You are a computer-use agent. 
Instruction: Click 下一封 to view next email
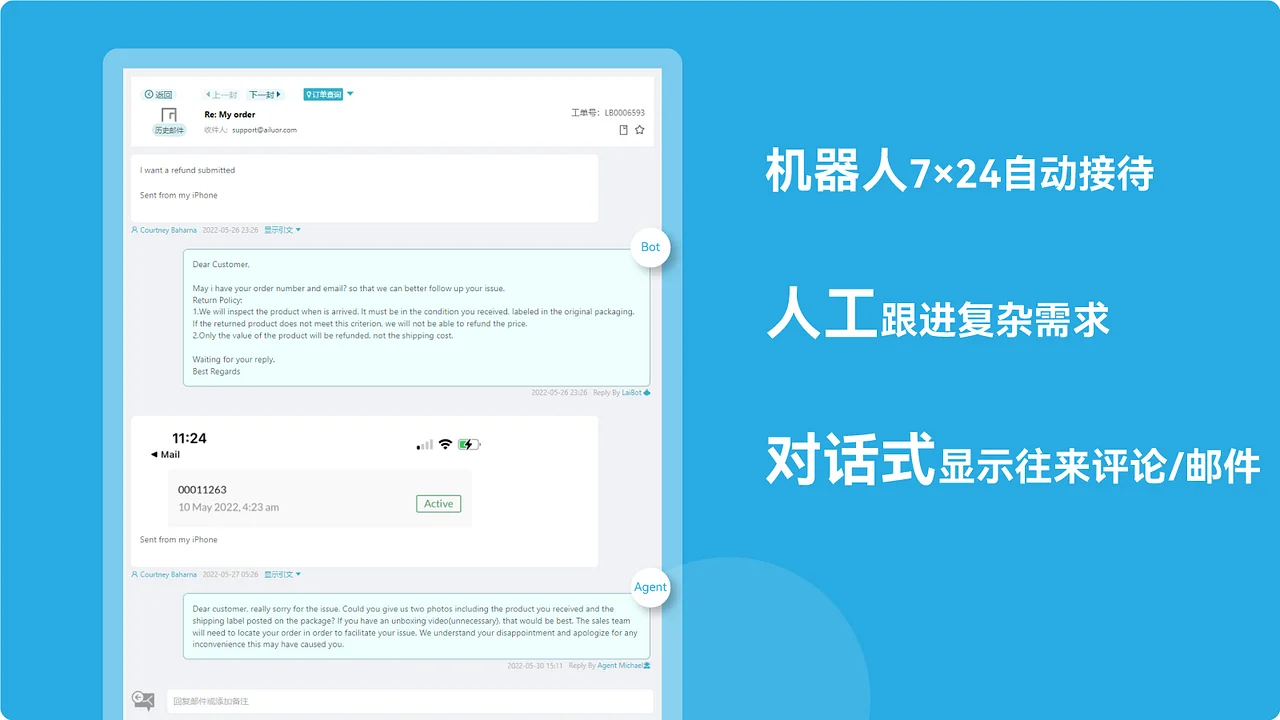point(264,94)
